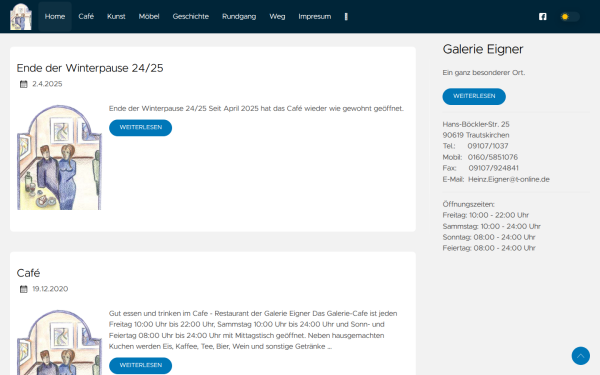Viewport: 600px width, 375px height.
Task: Click the address line Hans-Böckler-Str. 25
Action: coord(476,124)
